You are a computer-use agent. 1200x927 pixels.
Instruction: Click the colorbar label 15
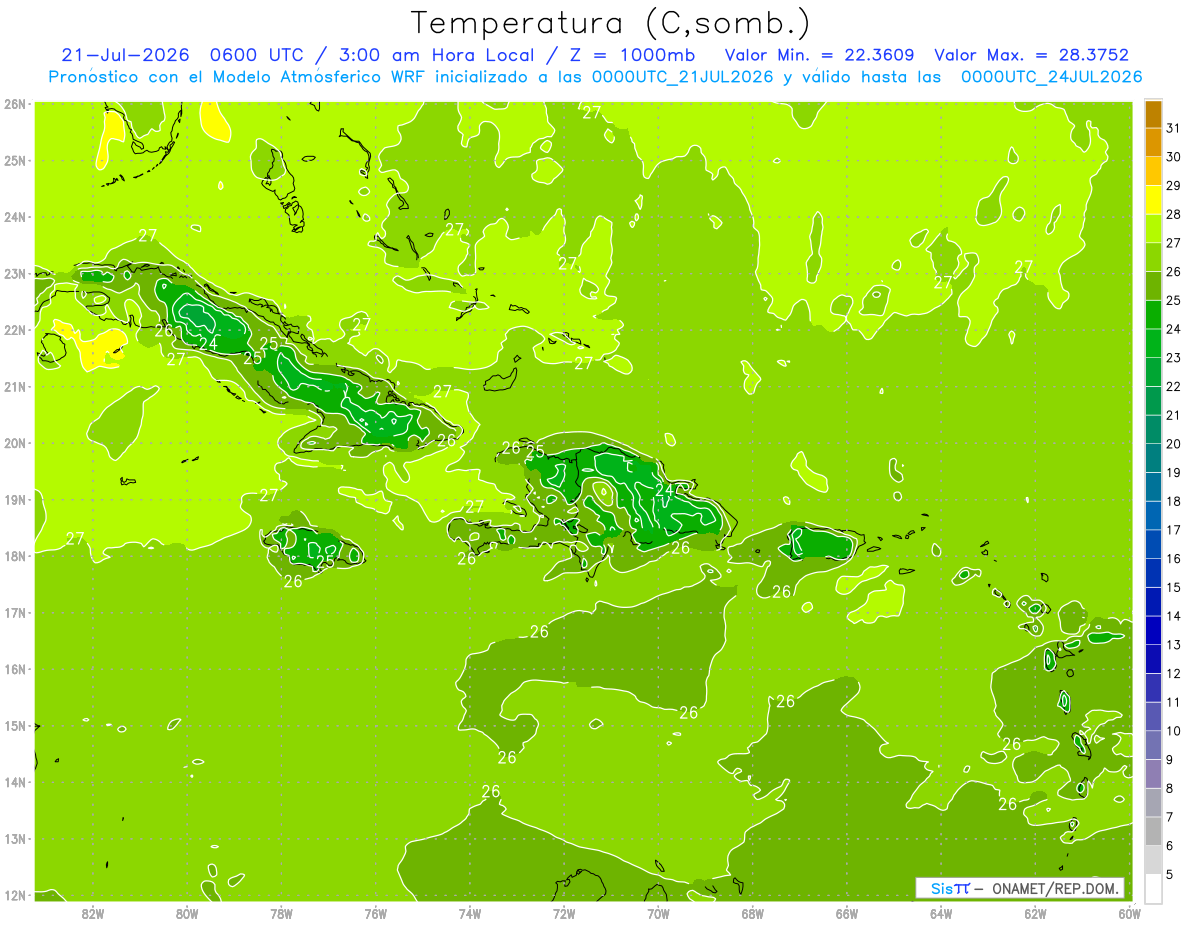tap(1173, 587)
